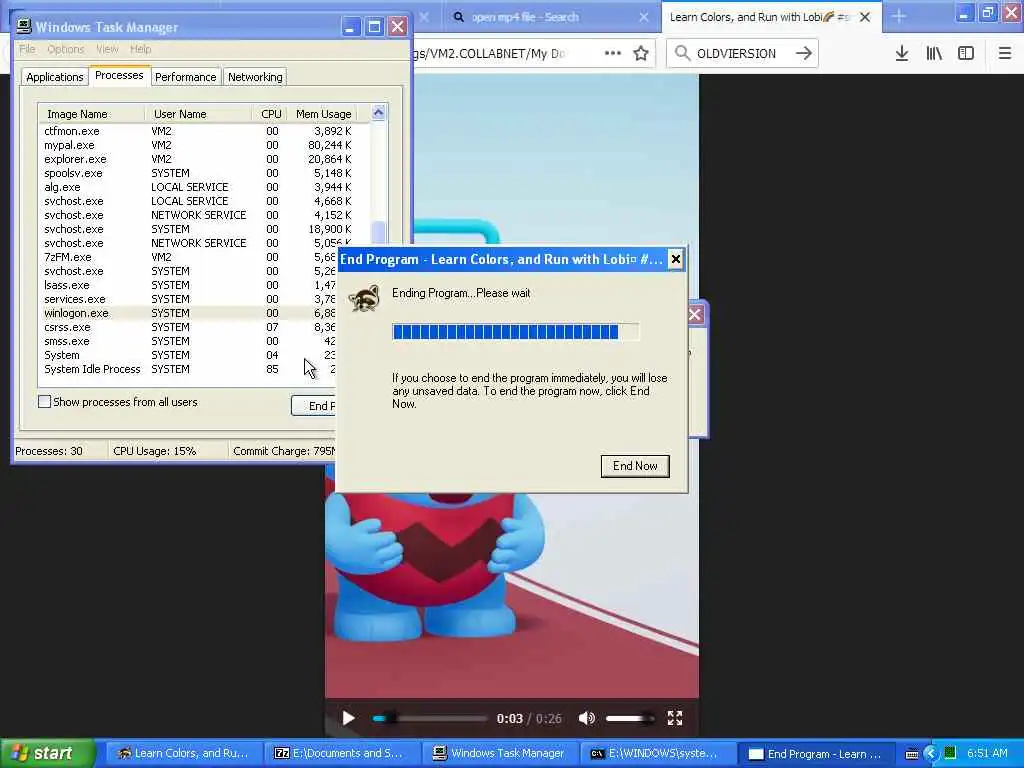Sort processes by User Name column
This screenshot has height=768, width=1024.
point(199,114)
